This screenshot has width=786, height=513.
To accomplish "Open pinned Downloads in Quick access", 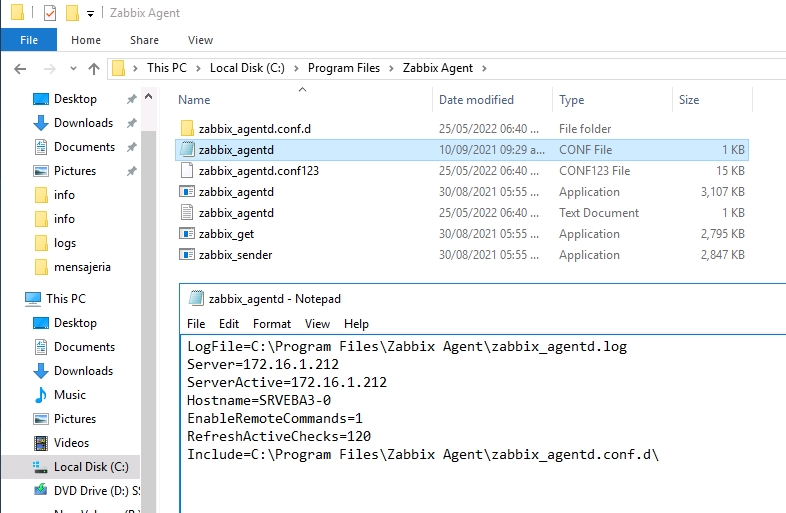I will coord(84,123).
